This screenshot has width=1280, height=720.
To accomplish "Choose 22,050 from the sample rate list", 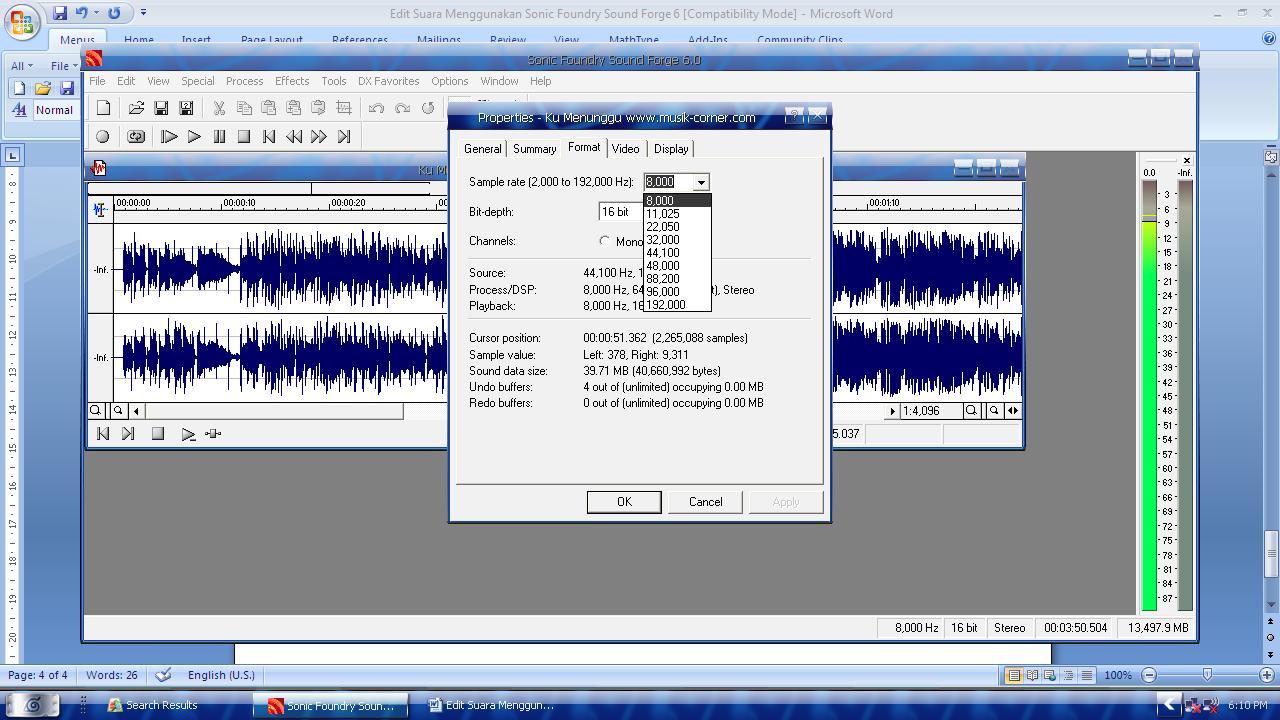I will [663, 226].
